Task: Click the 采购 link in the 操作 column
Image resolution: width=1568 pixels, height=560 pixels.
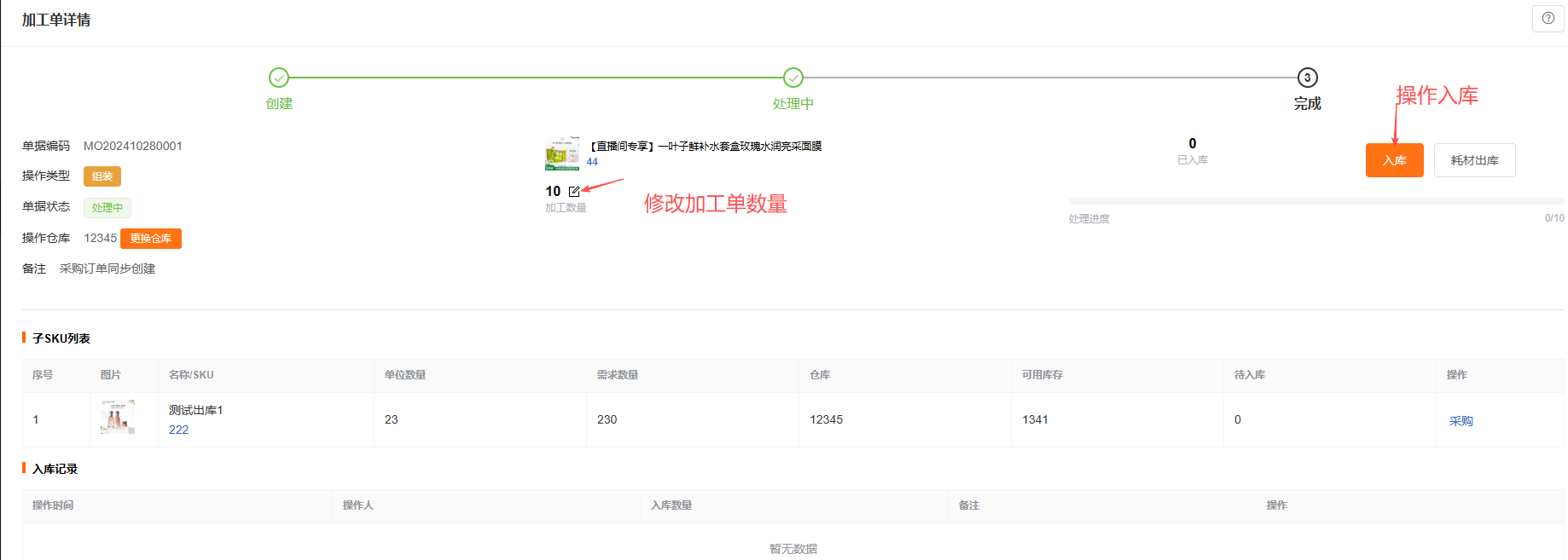Action: click(1461, 420)
